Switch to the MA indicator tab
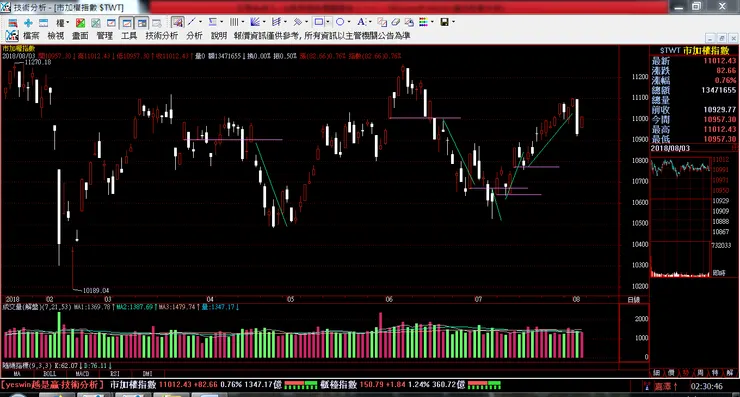The height and width of the screenshot is (397, 740). click(17, 373)
